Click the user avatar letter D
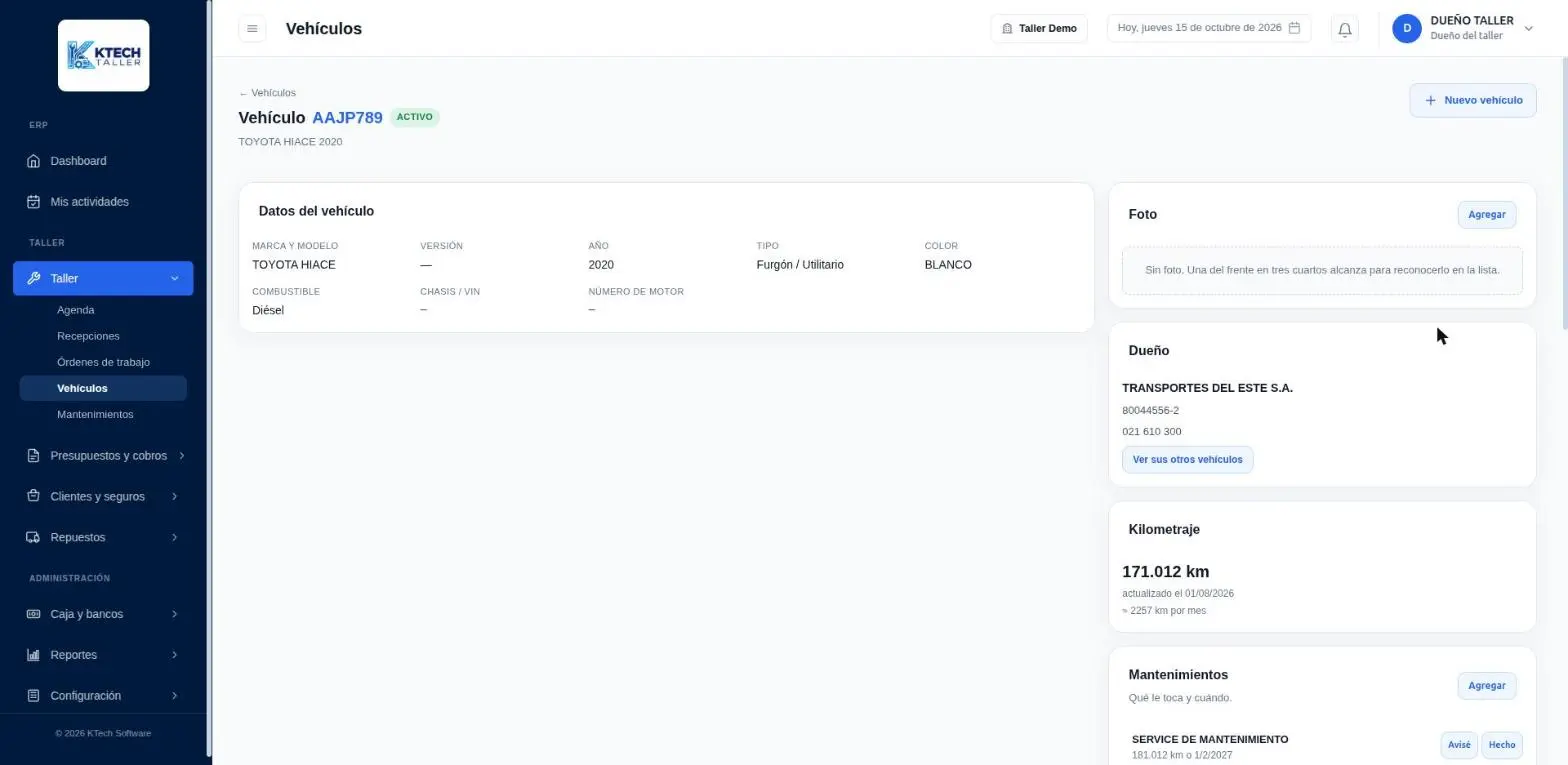This screenshot has height=765, width=1568. pyautogui.click(x=1407, y=28)
